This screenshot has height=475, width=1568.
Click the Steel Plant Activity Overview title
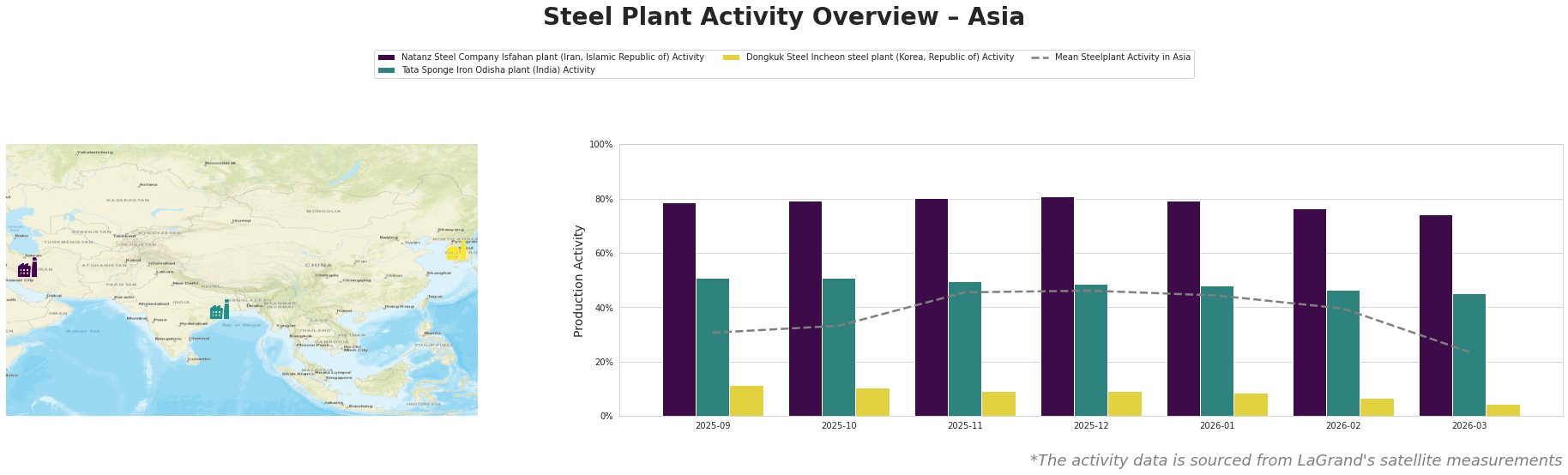coord(783,17)
